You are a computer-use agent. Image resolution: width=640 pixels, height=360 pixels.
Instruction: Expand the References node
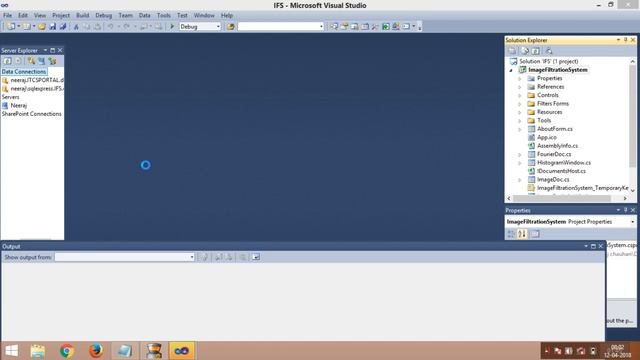coord(520,87)
